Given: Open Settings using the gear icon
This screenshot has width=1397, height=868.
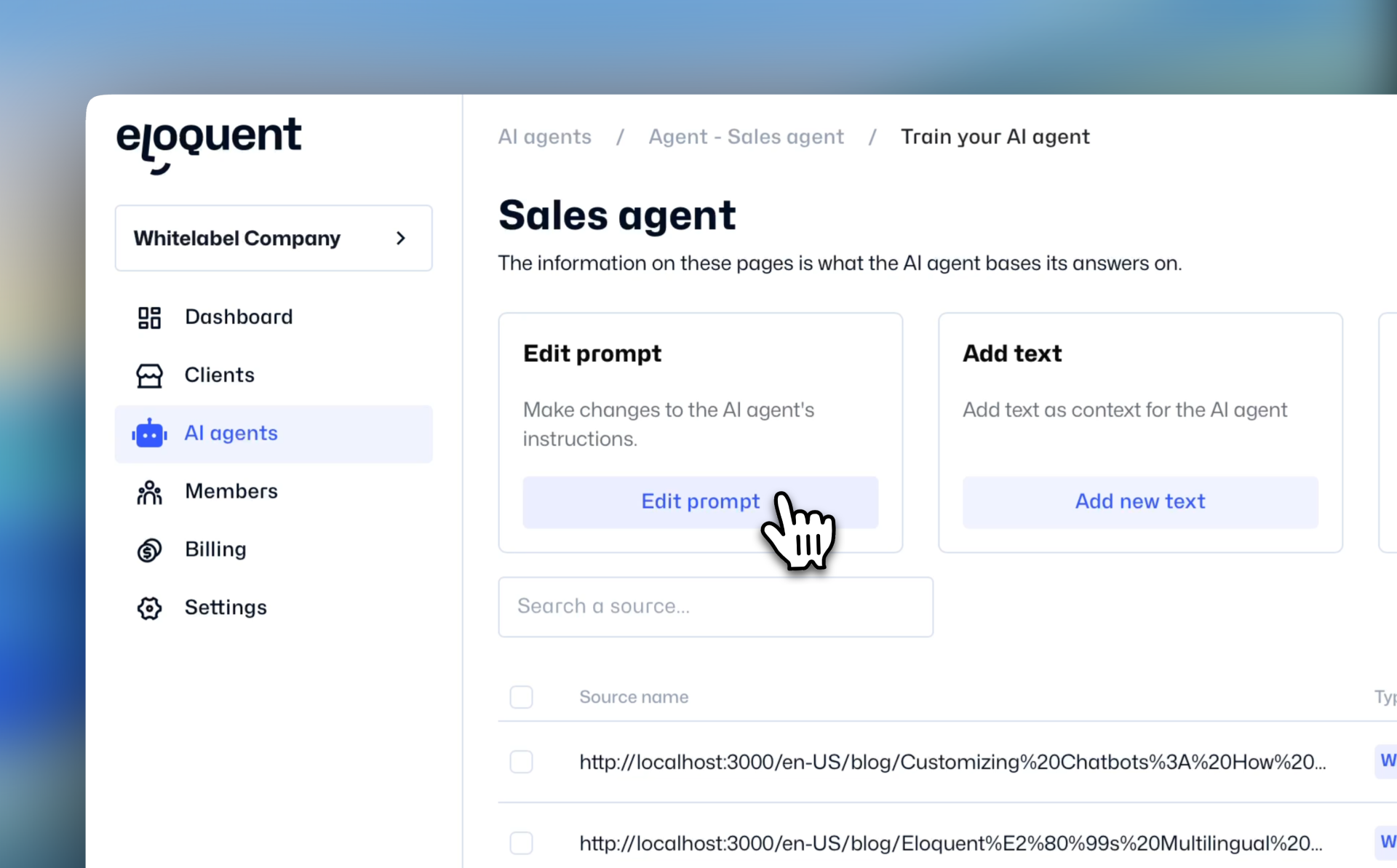Looking at the screenshot, I should pyautogui.click(x=148, y=608).
